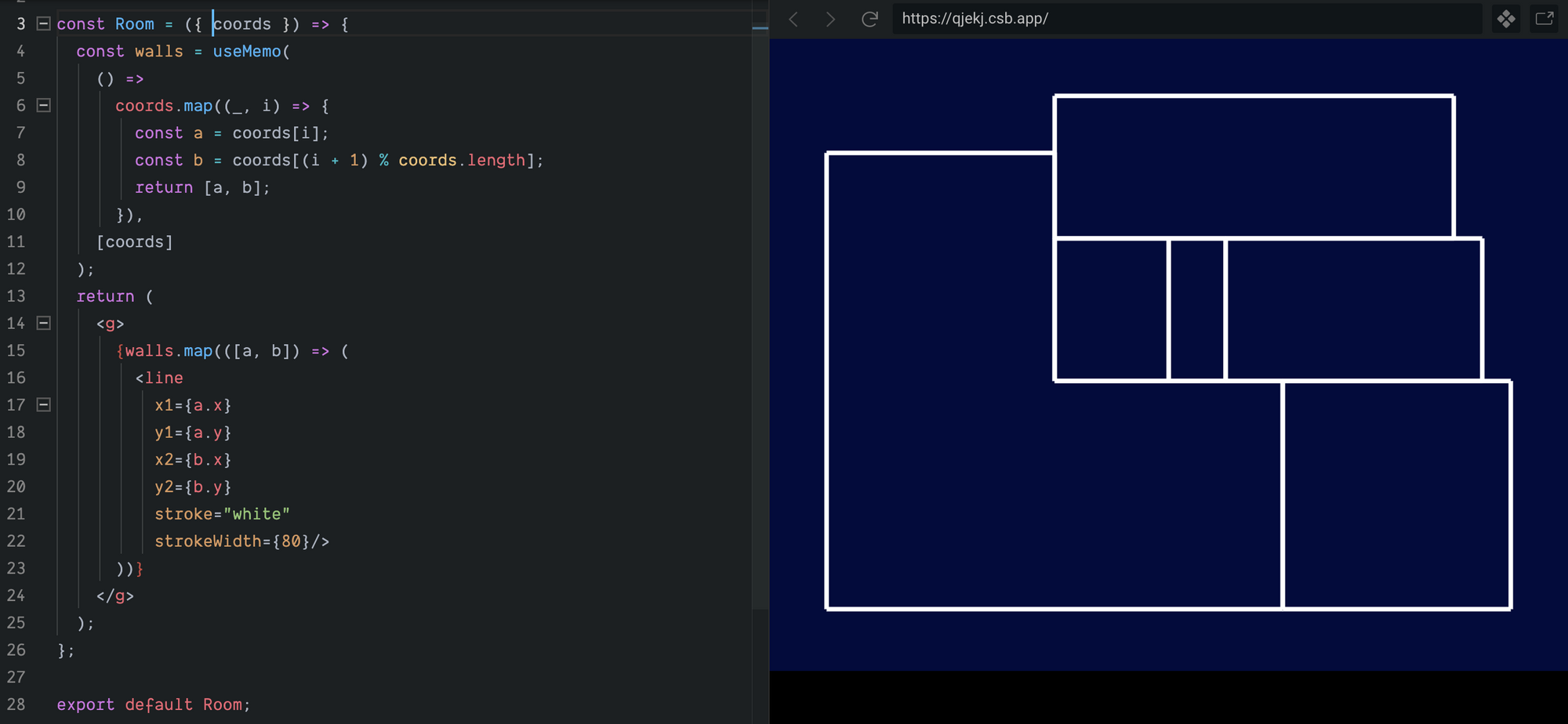Viewport: 1568px width, 724px height.
Task: Place cursor on useMemo call
Action: 246,52
